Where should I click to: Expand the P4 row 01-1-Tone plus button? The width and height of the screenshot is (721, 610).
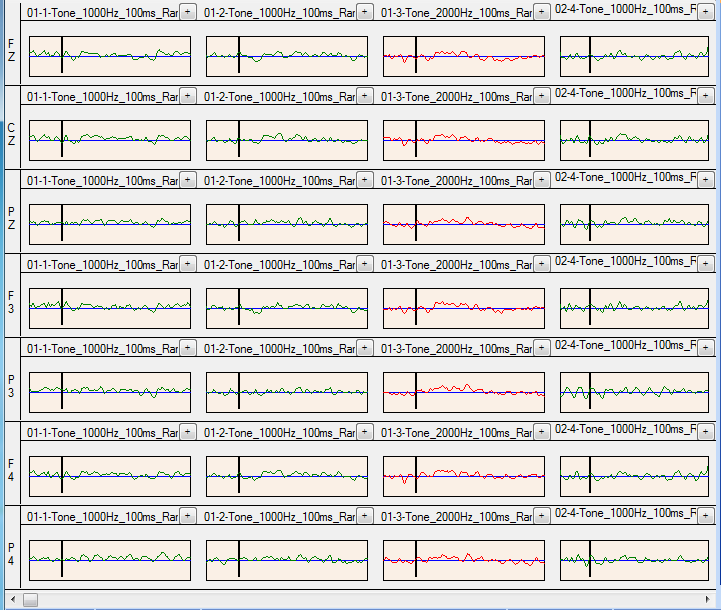(x=188, y=516)
